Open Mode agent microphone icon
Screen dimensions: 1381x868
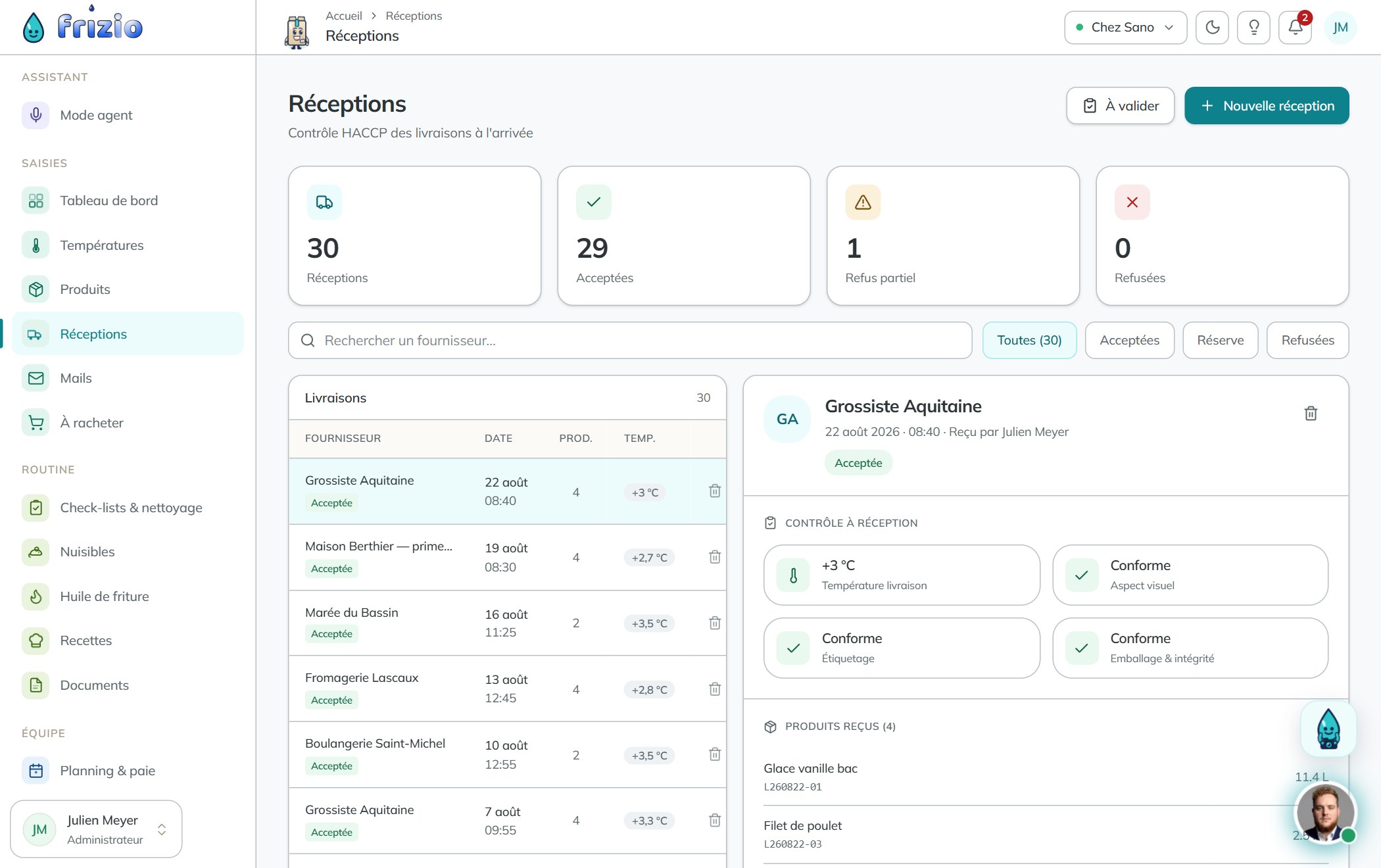tap(36, 115)
